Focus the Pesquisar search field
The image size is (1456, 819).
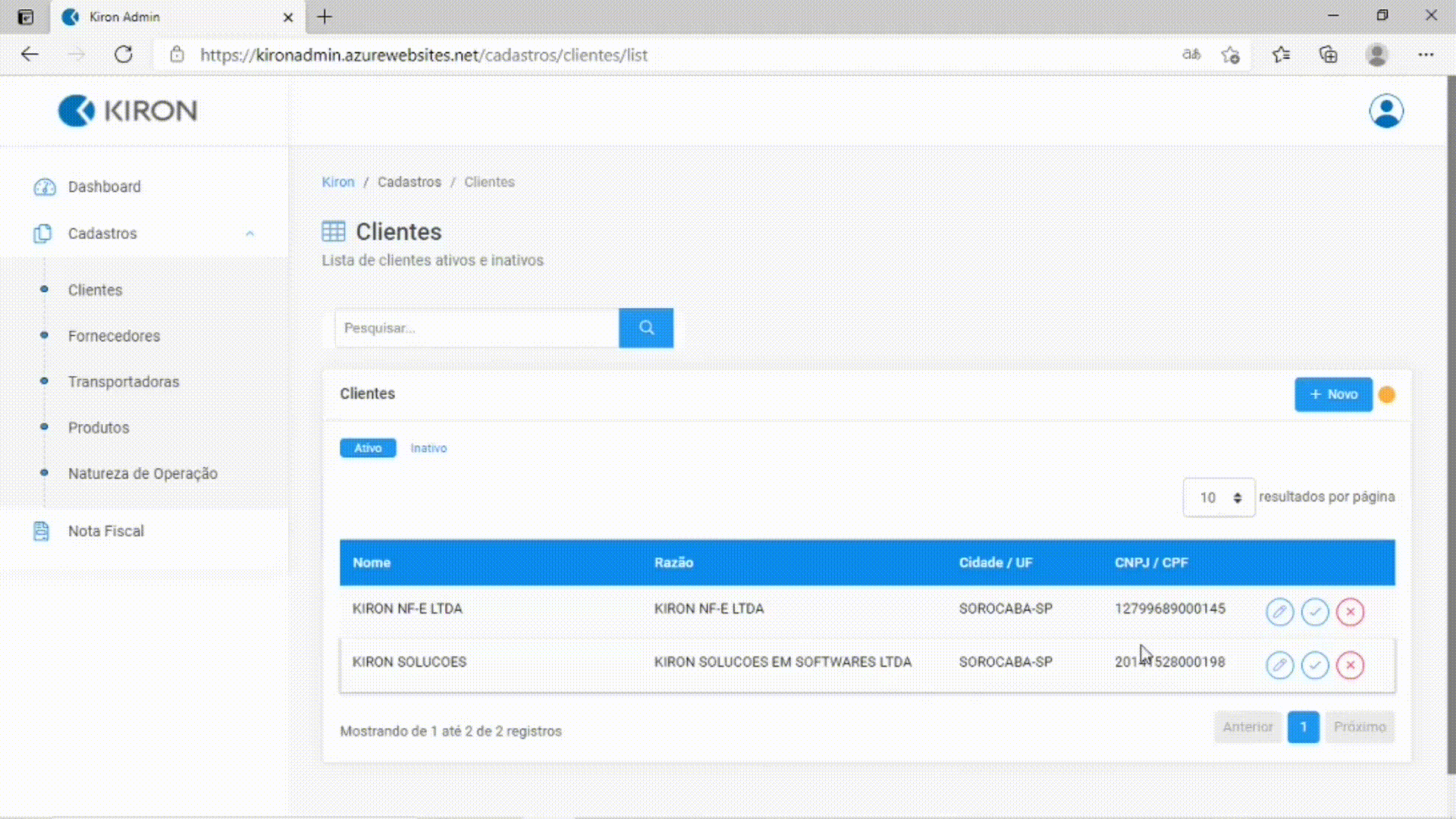pos(477,328)
